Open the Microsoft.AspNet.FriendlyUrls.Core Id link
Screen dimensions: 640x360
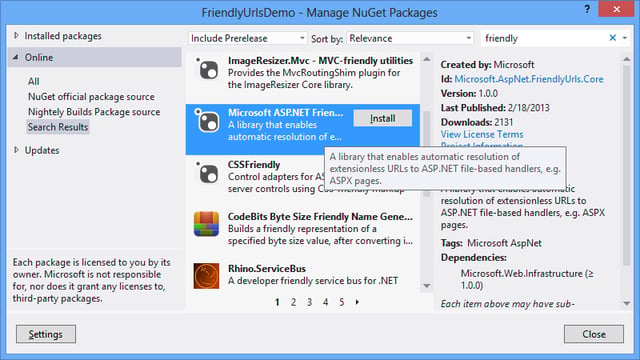(529, 79)
